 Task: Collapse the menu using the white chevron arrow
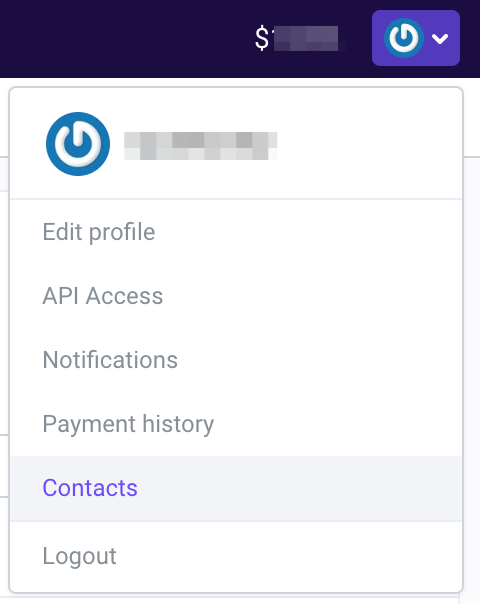tap(440, 39)
